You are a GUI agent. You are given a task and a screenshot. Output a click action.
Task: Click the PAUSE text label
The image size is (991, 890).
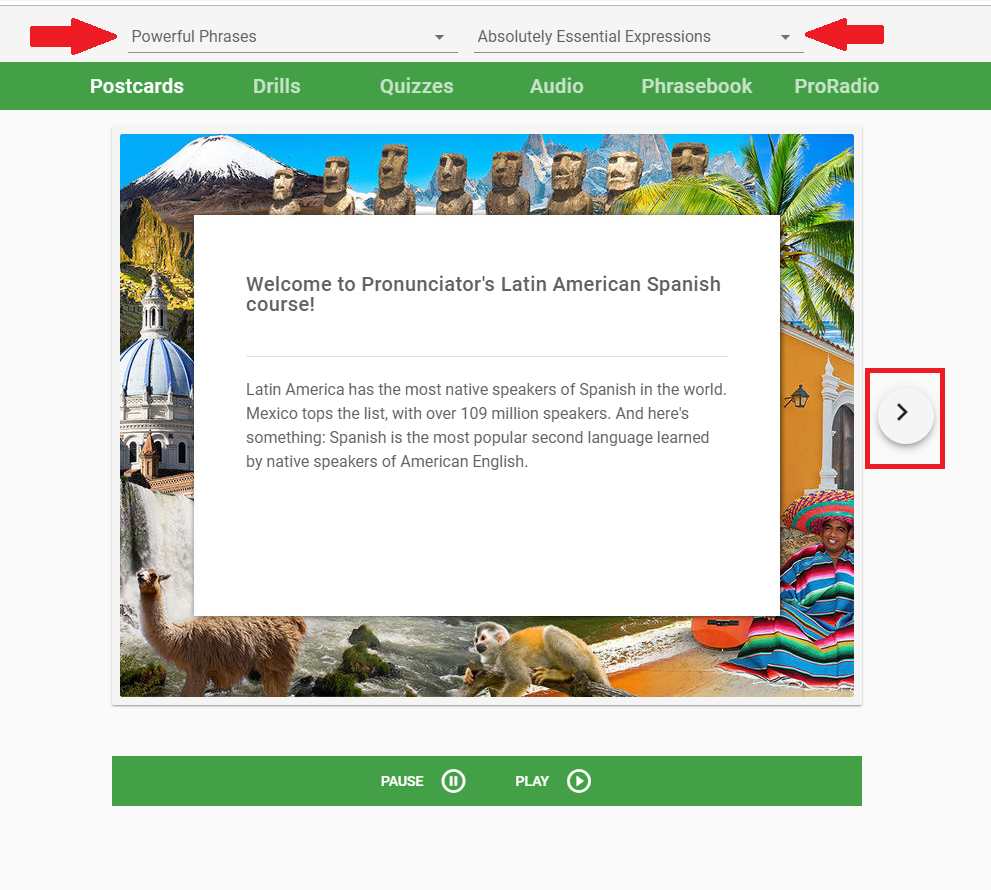(x=402, y=781)
